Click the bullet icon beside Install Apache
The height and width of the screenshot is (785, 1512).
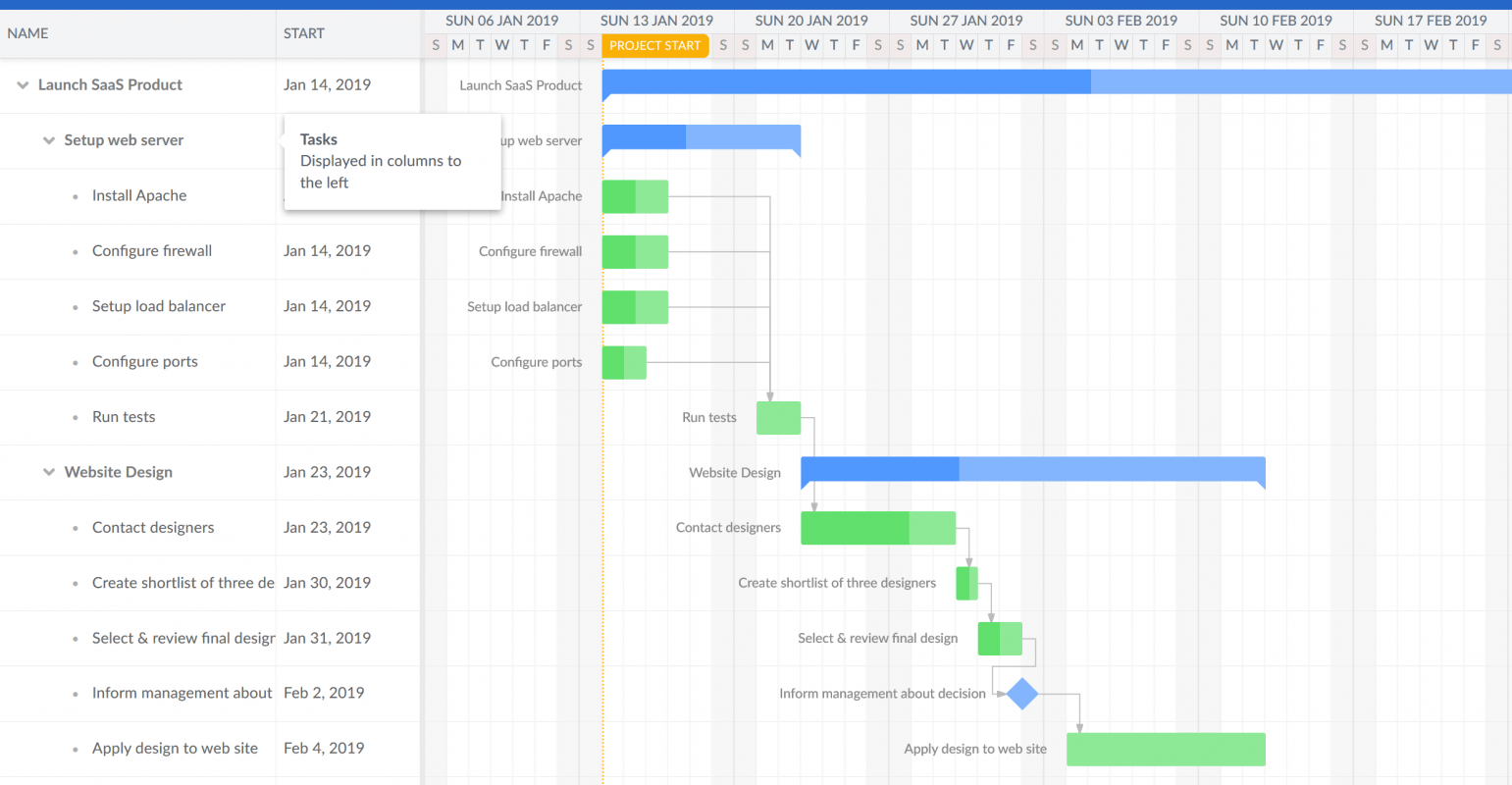(x=74, y=195)
